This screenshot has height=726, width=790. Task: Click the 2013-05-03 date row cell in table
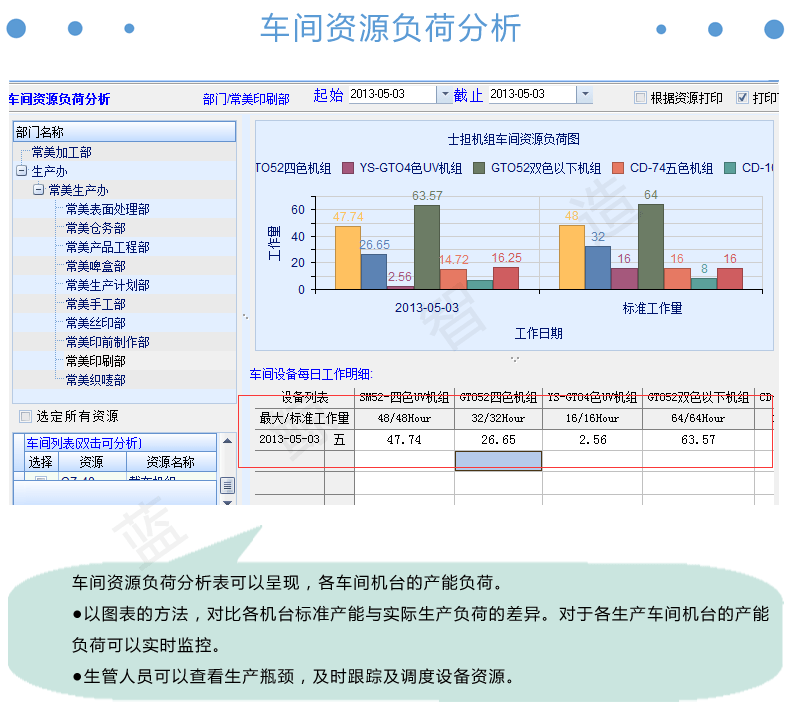tap(289, 440)
